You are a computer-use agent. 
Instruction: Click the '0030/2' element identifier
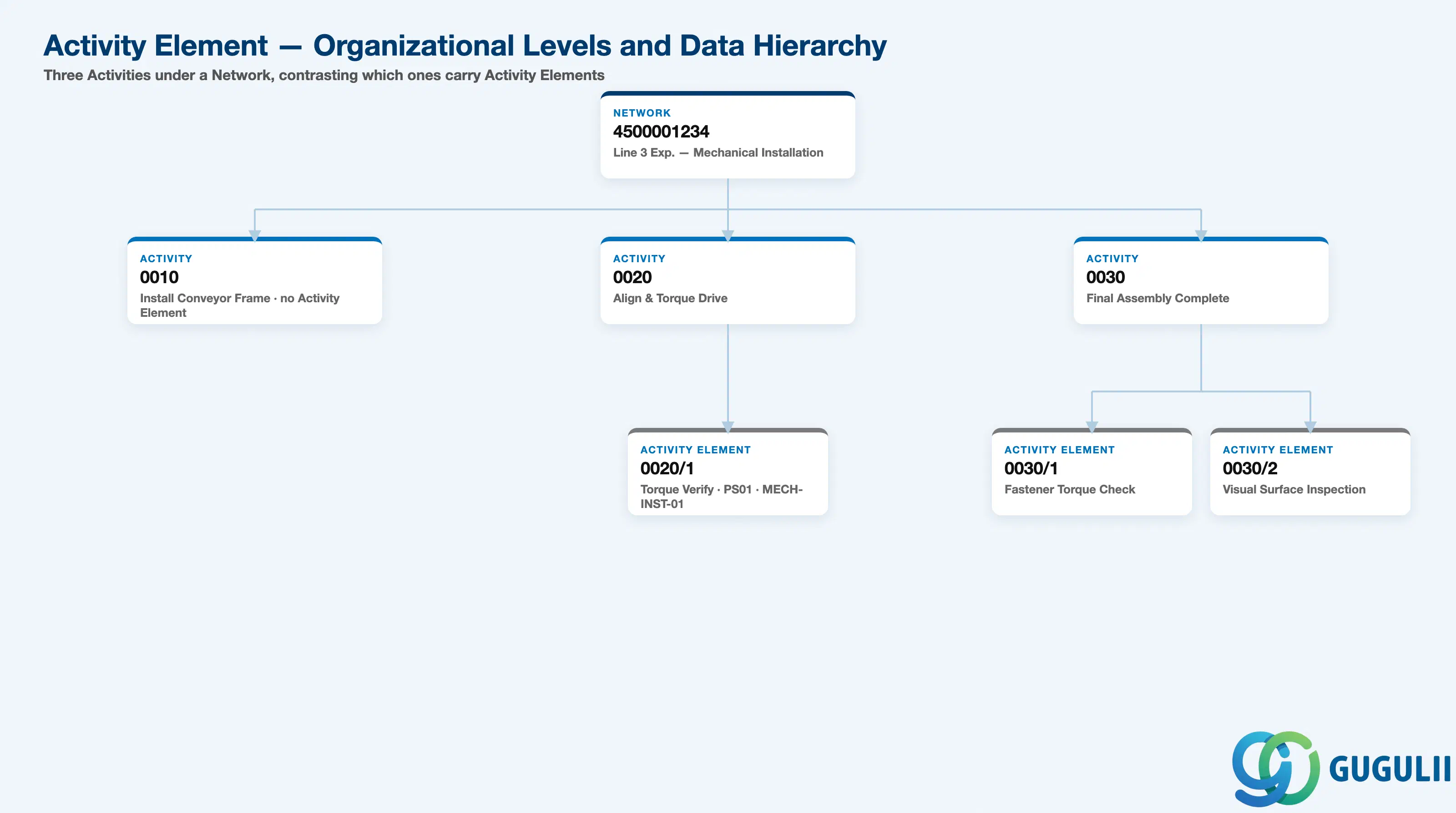point(1250,468)
